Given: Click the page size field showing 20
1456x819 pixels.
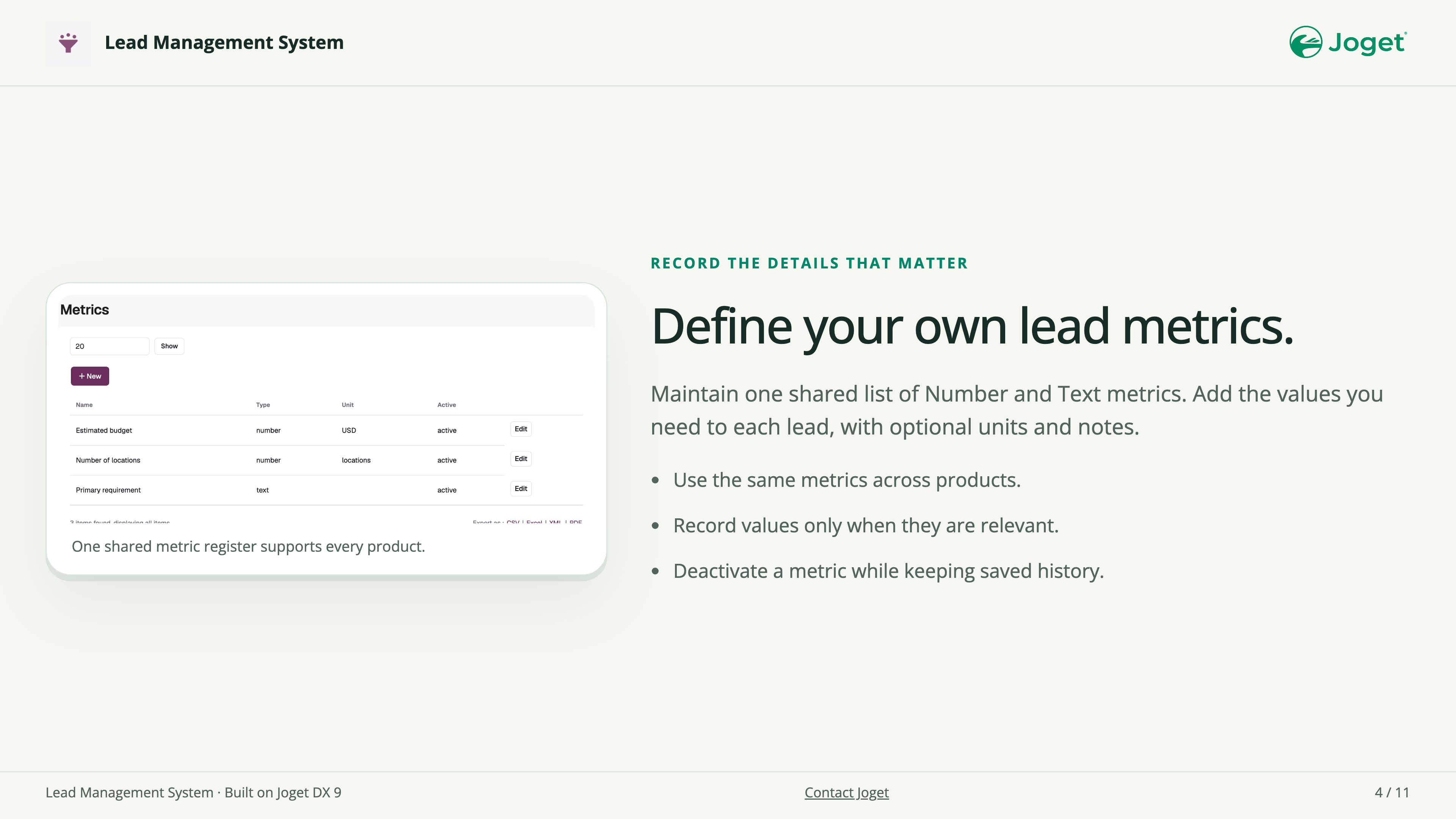Looking at the screenshot, I should pos(109,346).
